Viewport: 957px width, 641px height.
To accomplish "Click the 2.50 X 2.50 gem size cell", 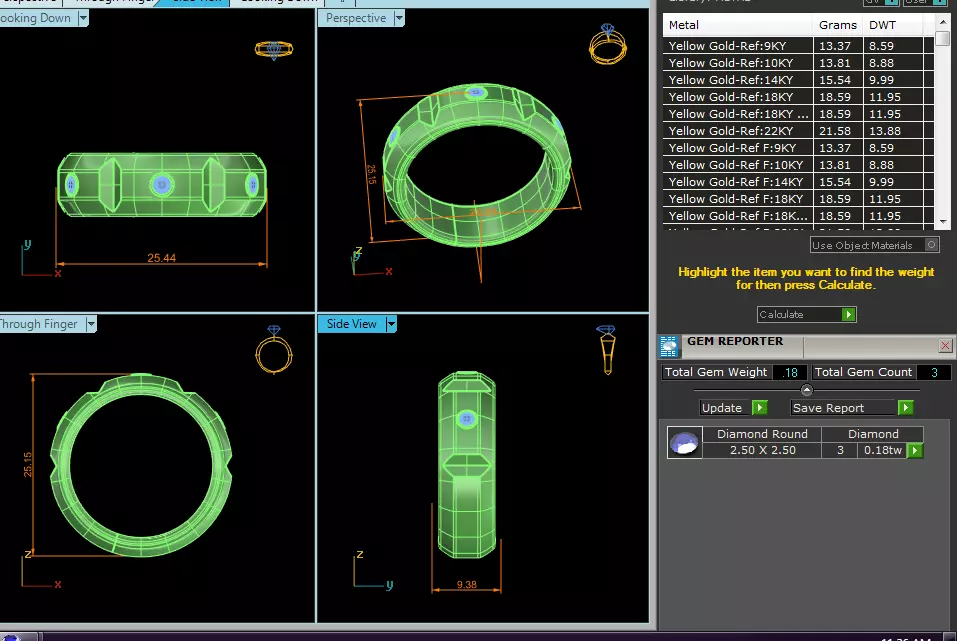I will (x=762, y=451).
